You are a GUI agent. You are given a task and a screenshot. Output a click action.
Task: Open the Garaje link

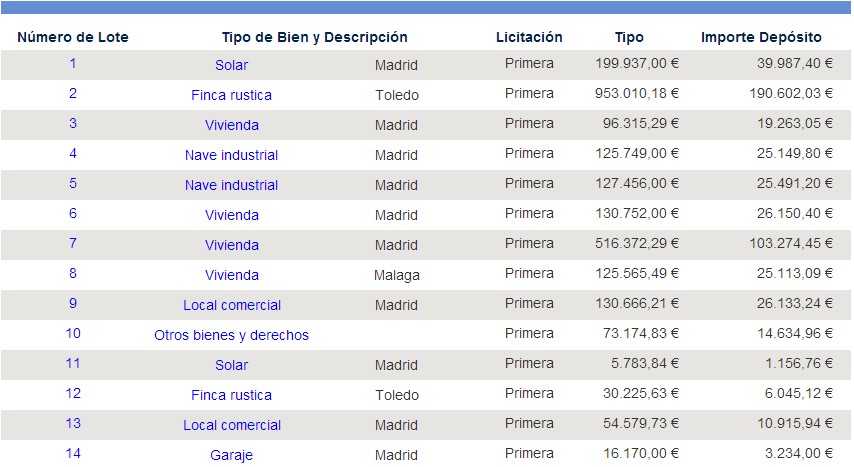tap(231, 455)
